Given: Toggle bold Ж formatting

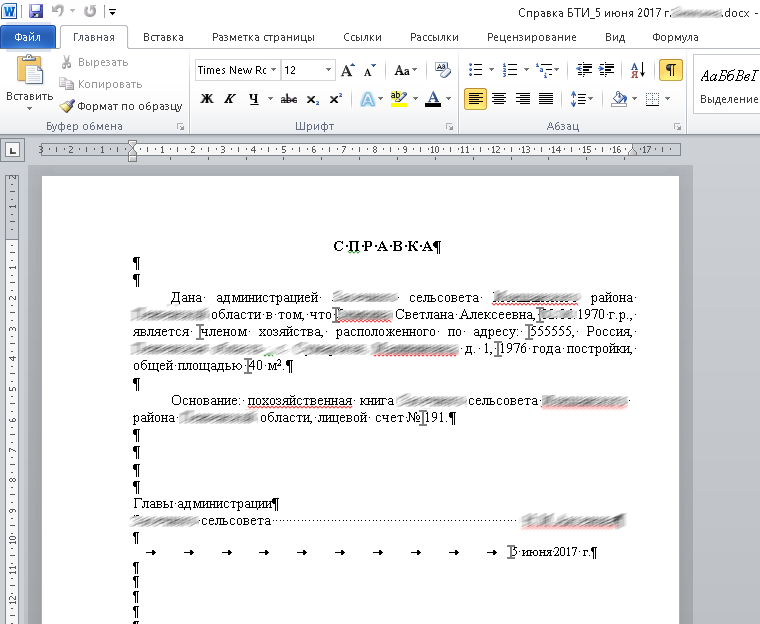Looking at the screenshot, I should pos(207,99).
